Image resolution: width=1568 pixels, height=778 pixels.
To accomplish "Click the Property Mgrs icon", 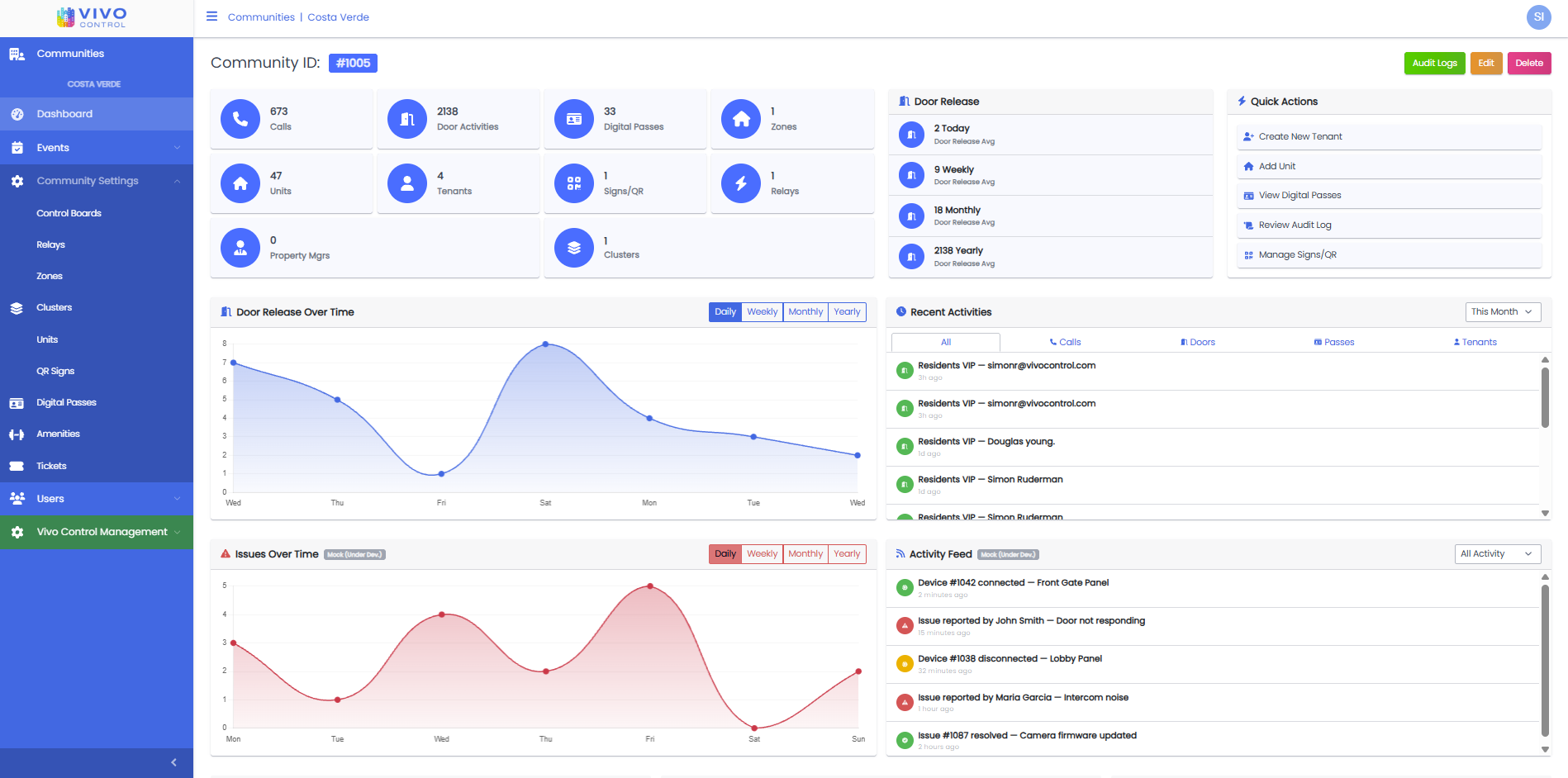I will 240,248.
